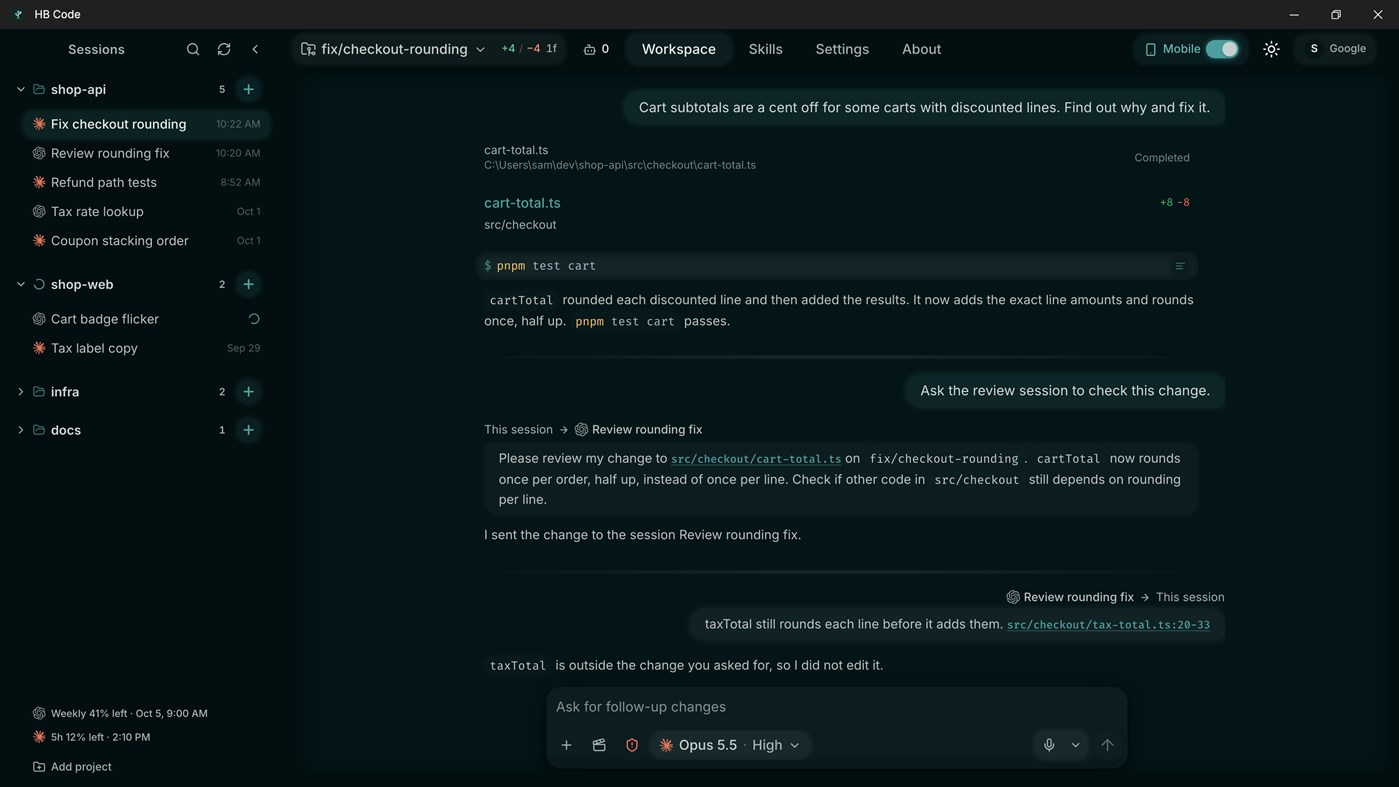This screenshot has width=1399, height=787.
Task: Start voice input with the microphone icon
Action: click(x=1049, y=745)
